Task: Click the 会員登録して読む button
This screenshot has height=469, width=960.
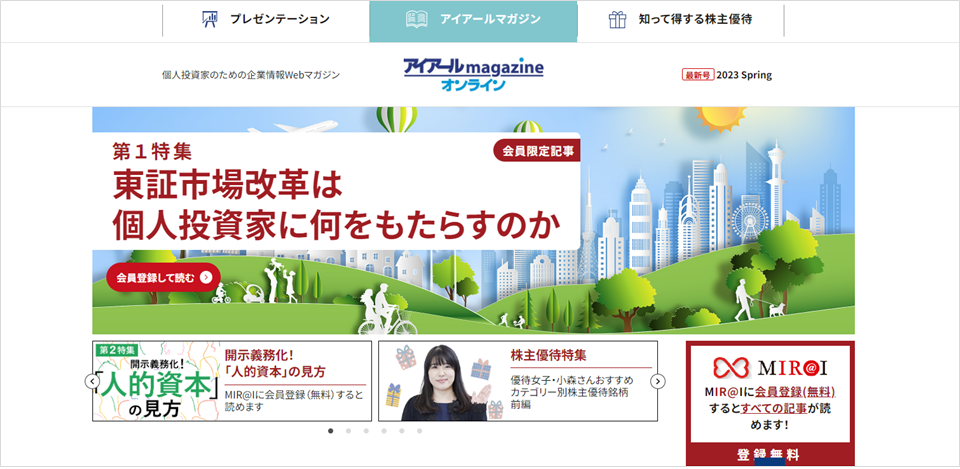Action: [163, 278]
